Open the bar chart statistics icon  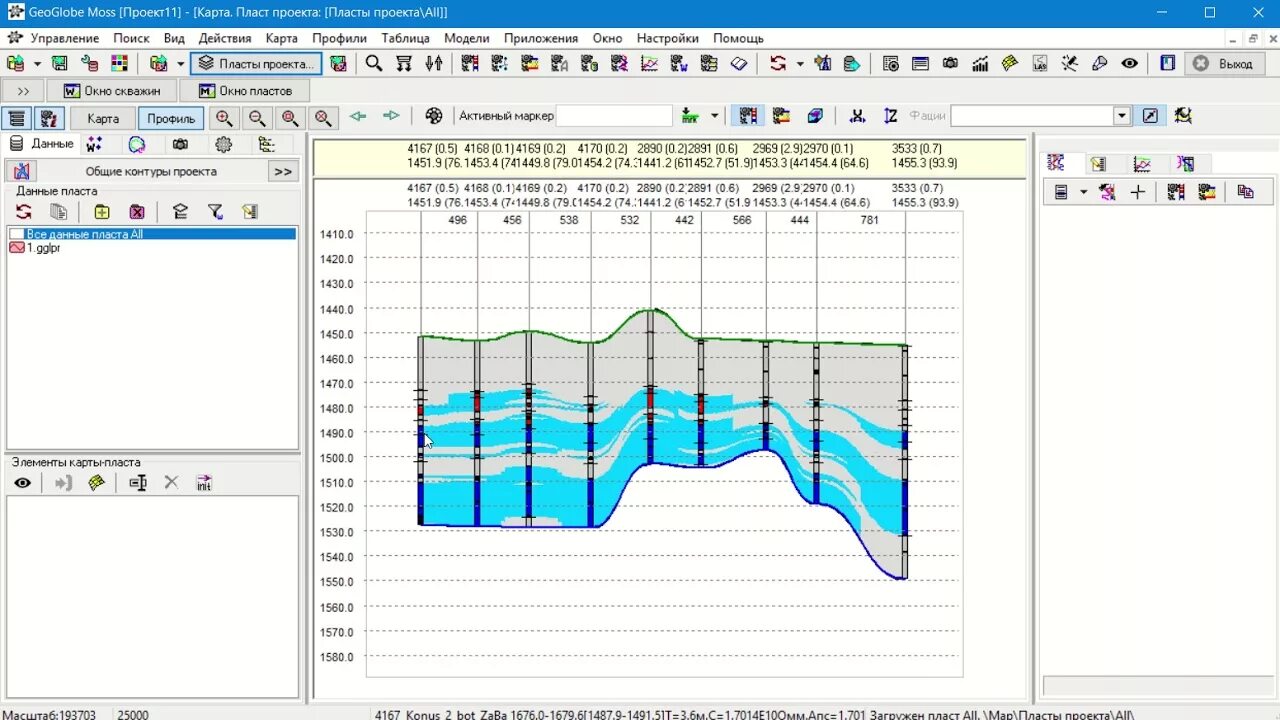click(x=980, y=63)
